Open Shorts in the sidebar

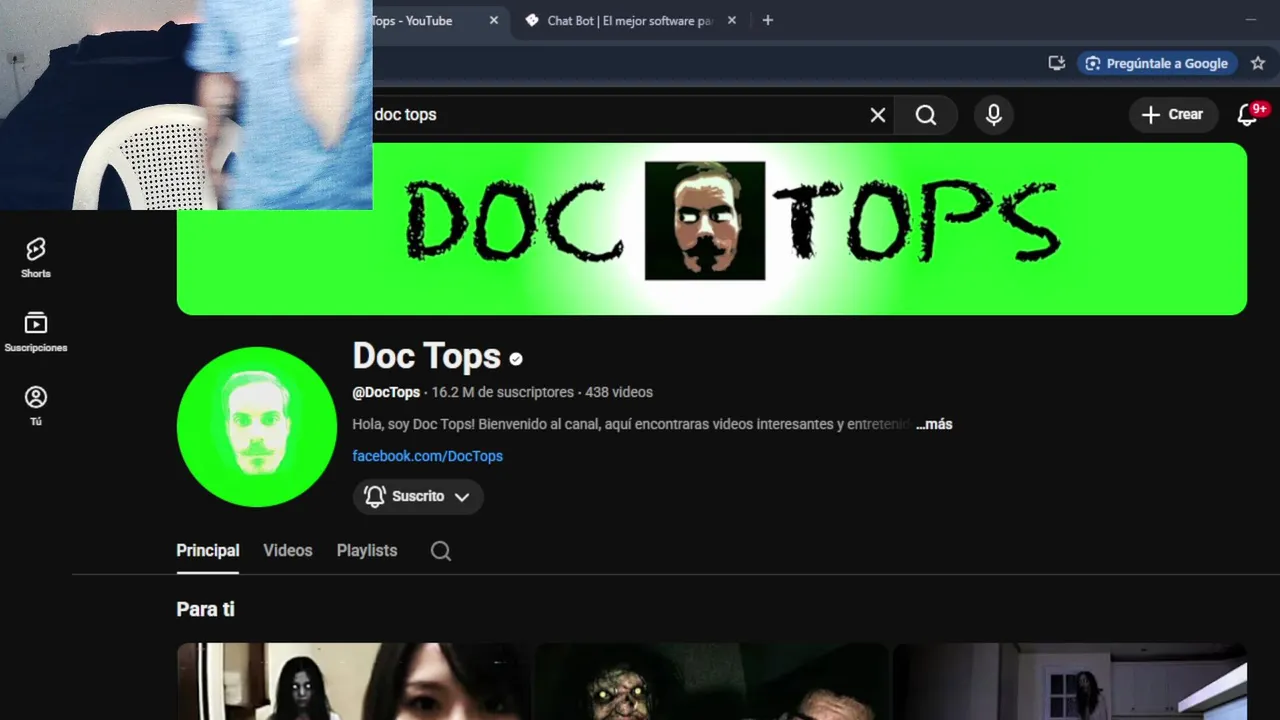pos(36,257)
